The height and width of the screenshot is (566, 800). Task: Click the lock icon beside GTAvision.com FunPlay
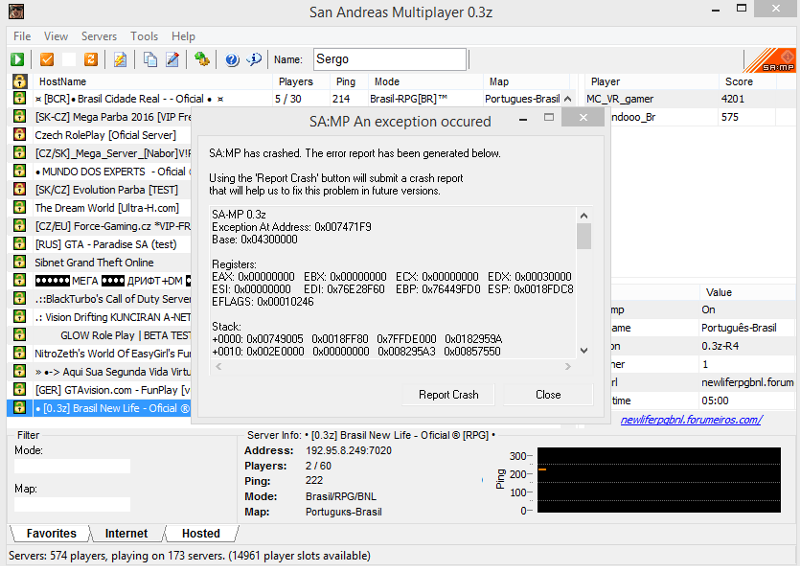pos(19,389)
